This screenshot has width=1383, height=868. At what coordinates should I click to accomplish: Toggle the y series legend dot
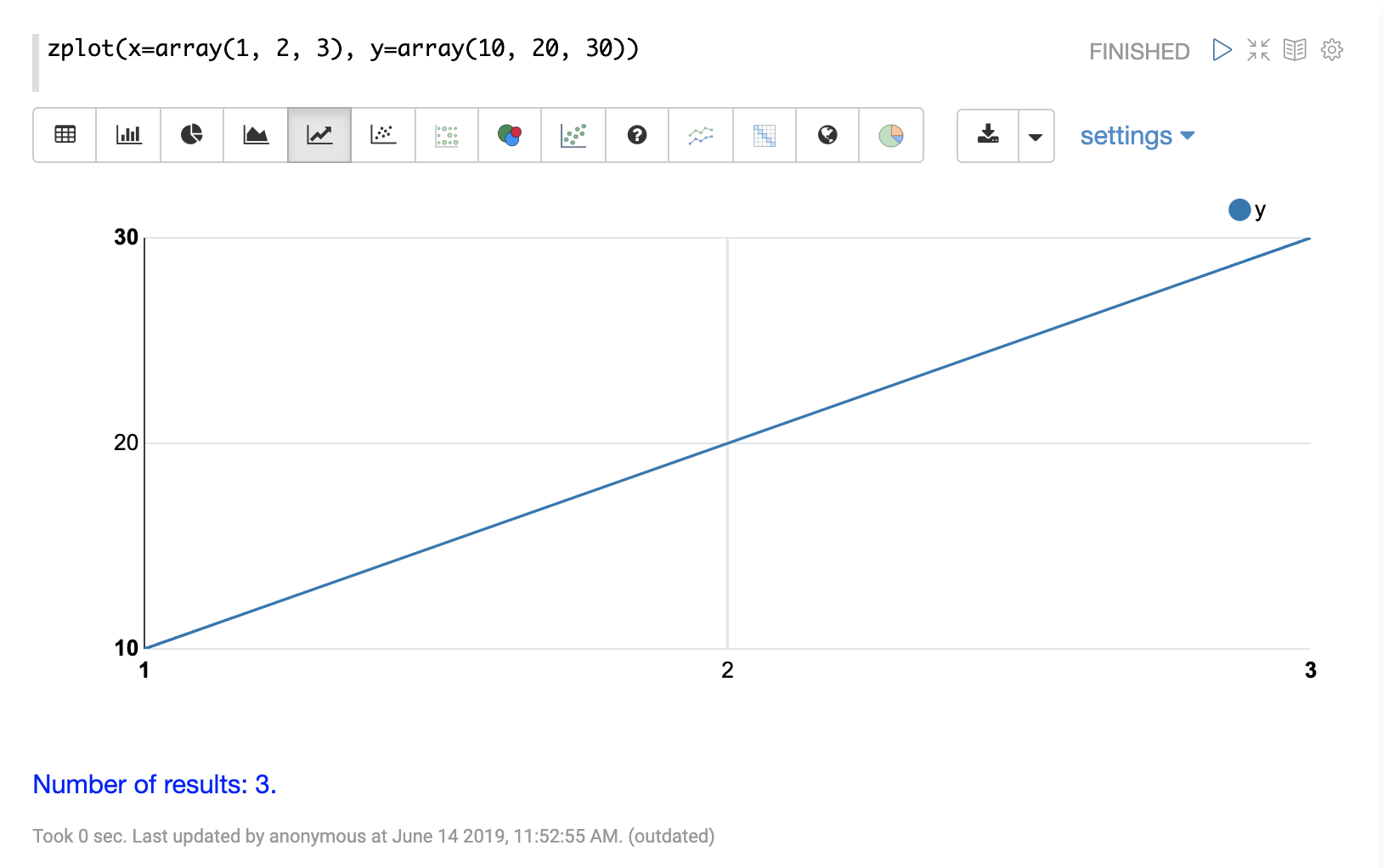pyautogui.click(x=1239, y=210)
